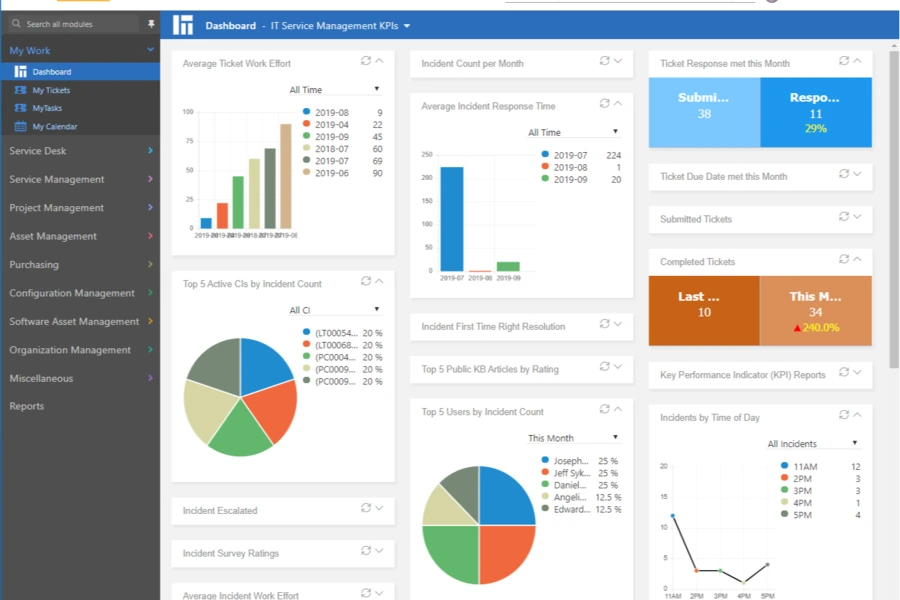Open the All CI dropdown
Screen dimensions: 900x600
[x=334, y=310]
